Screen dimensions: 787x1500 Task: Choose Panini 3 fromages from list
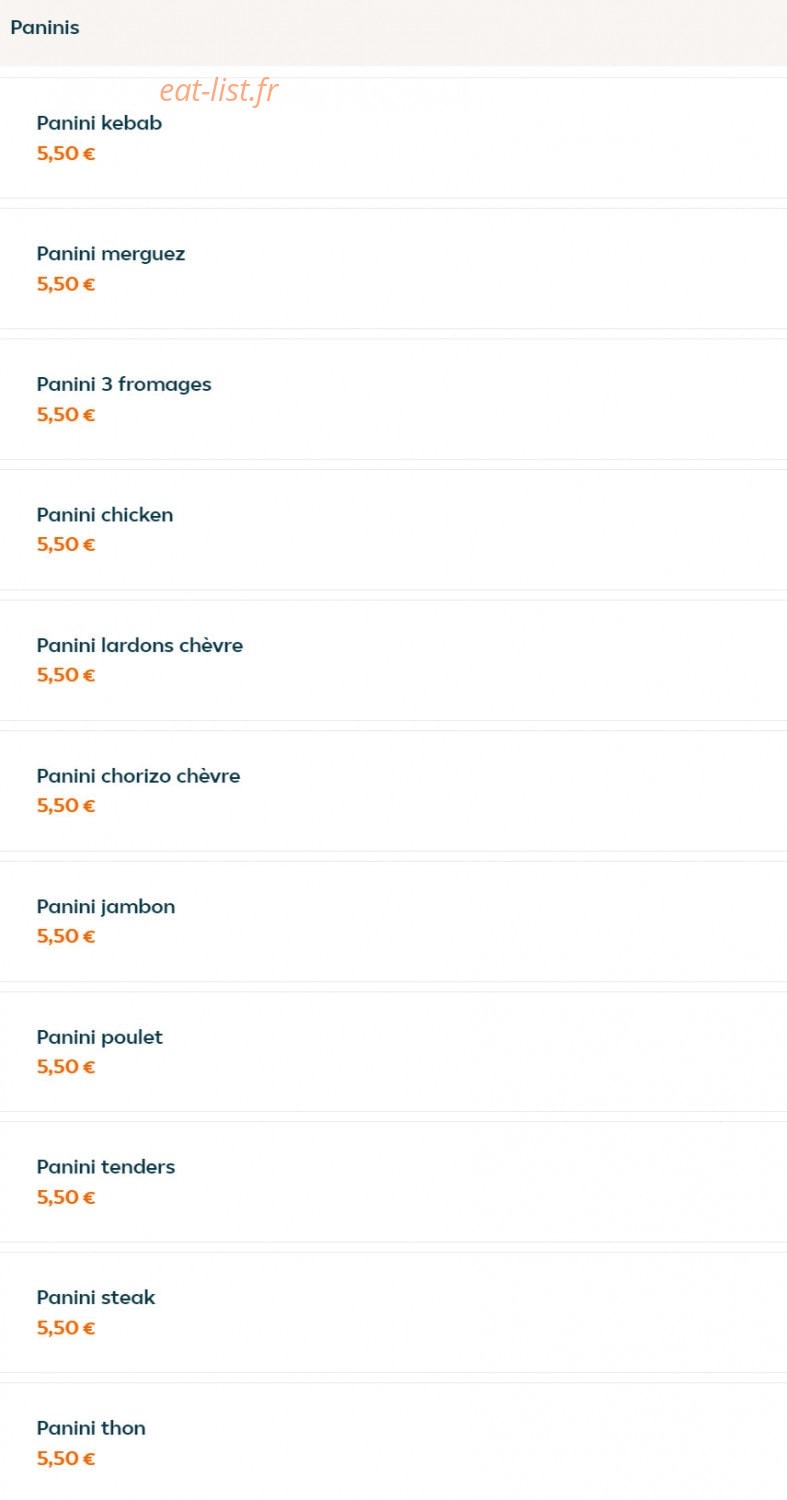click(x=393, y=399)
